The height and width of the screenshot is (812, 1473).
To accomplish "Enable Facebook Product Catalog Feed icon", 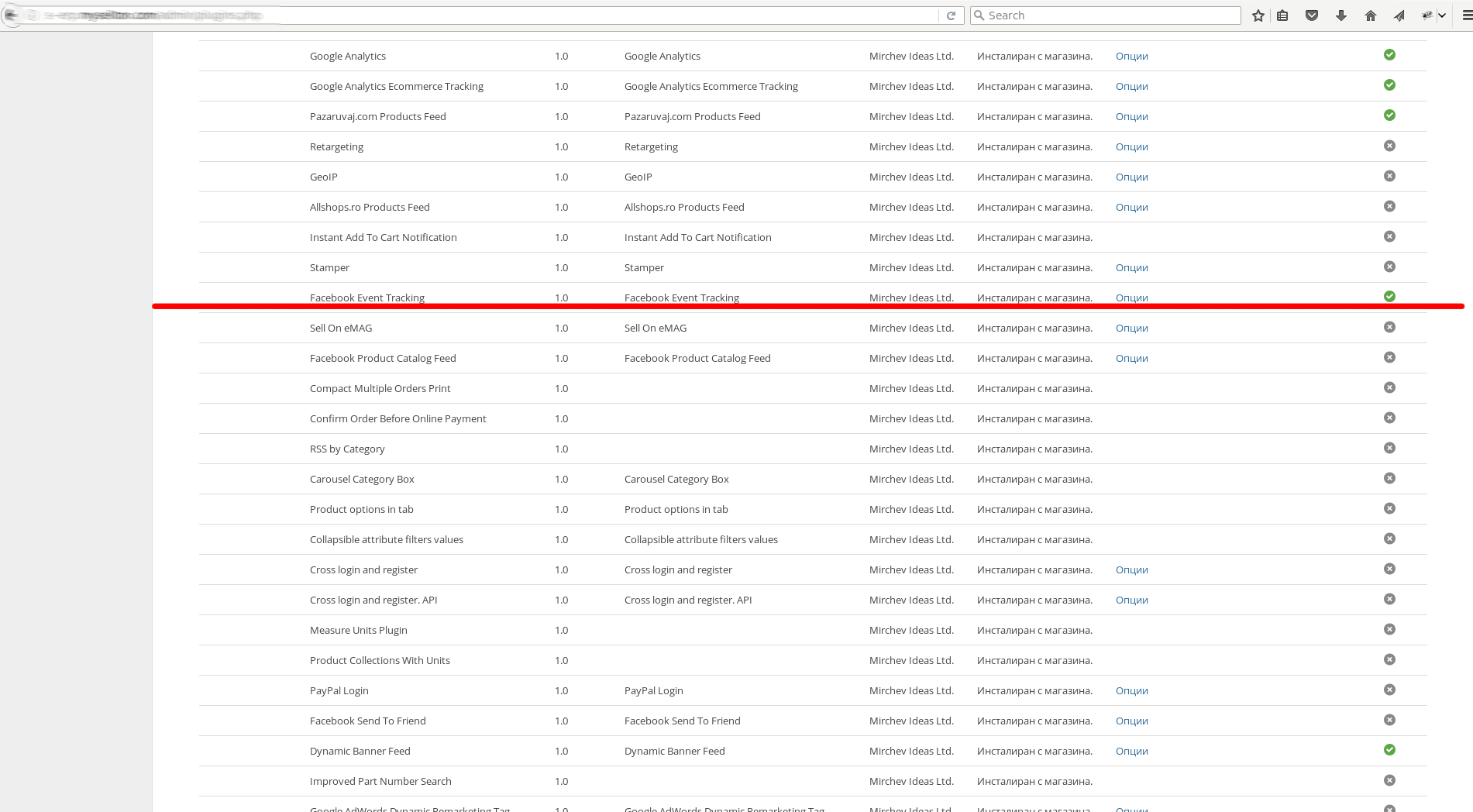I will point(1389,357).
